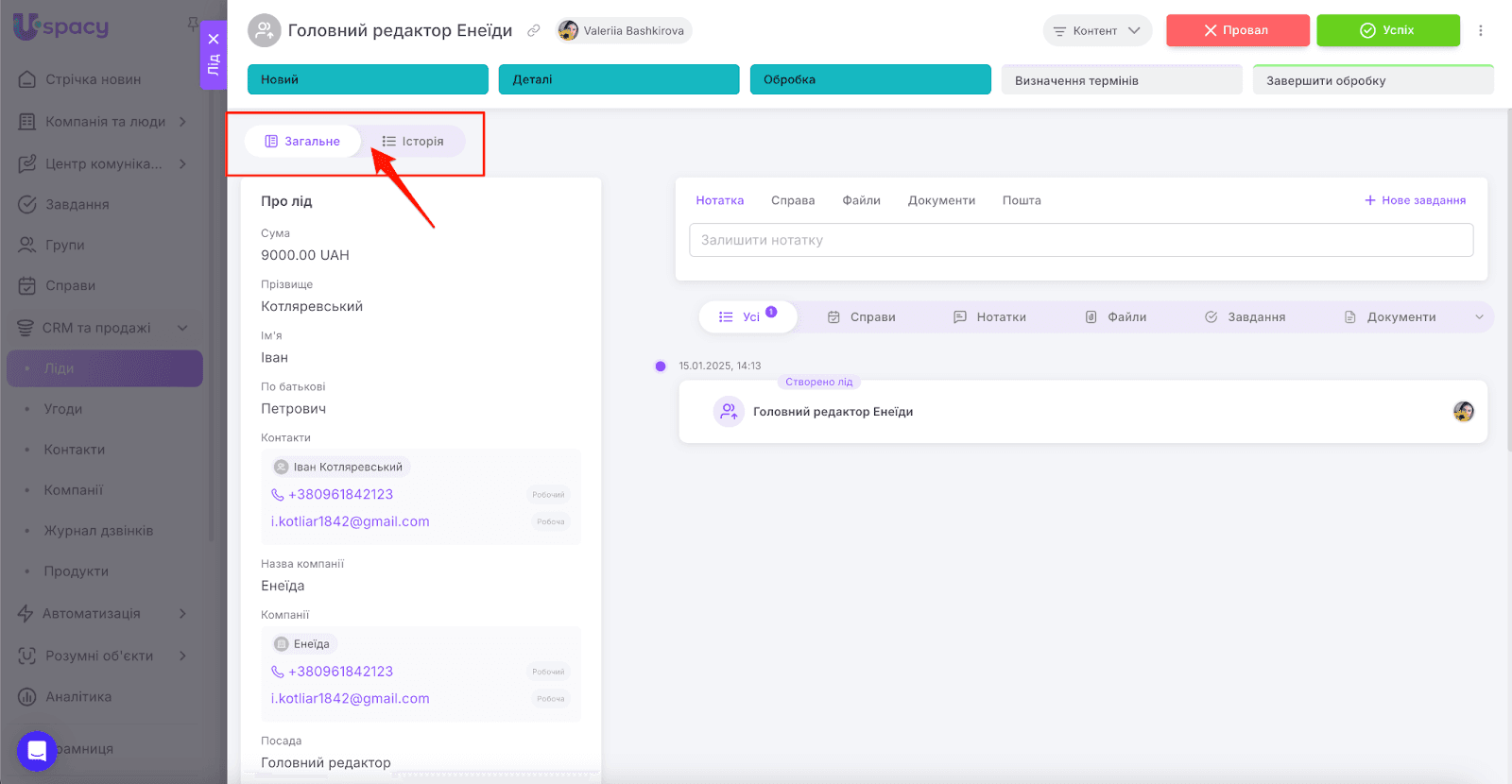Filter timeline by Усі
The image size is (1512, 784).
747,316
